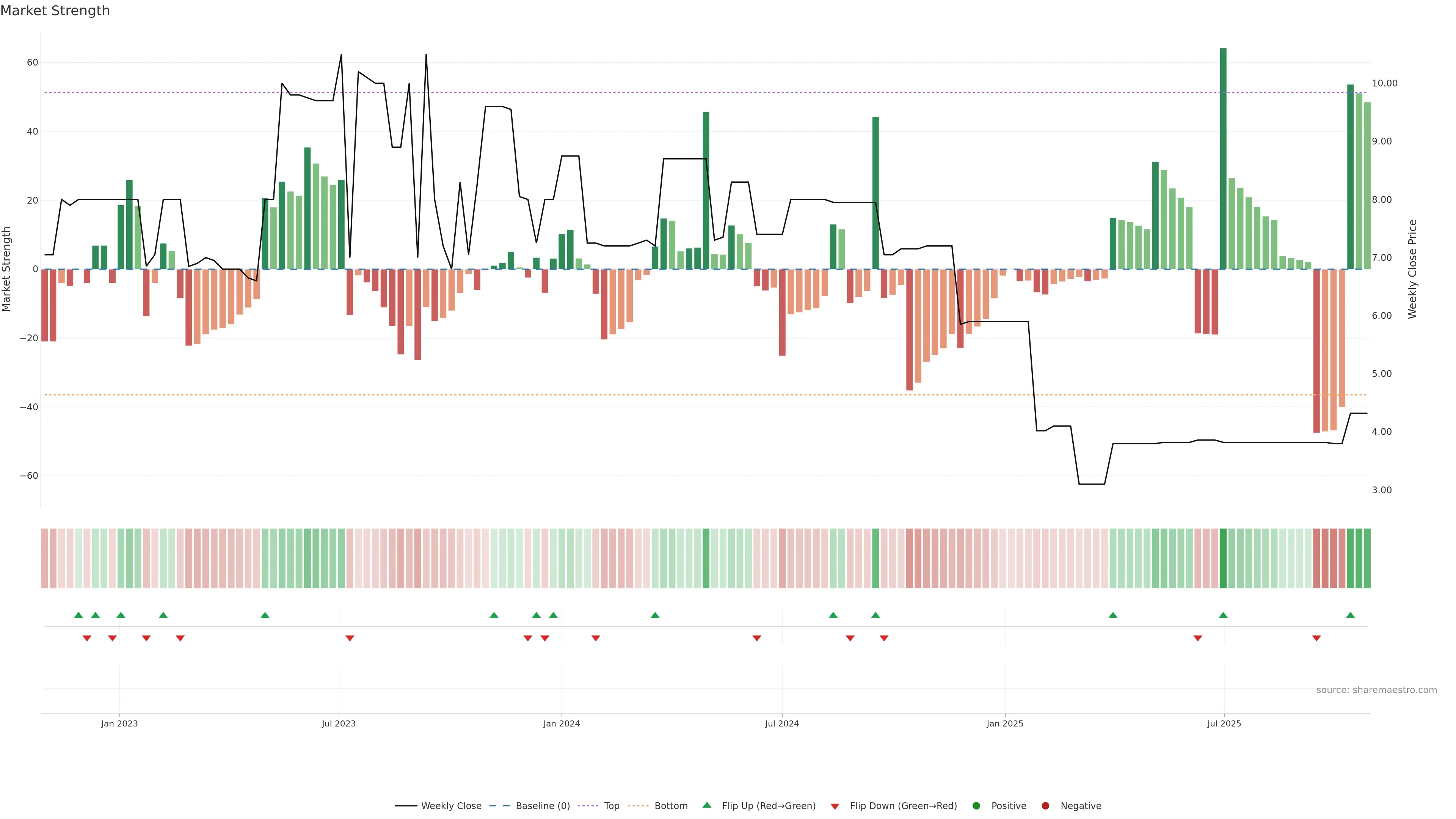Click green Positive circle in legend
Image resolution: width=1456 pixels, height=819 pixels.
tap(976, 806)
